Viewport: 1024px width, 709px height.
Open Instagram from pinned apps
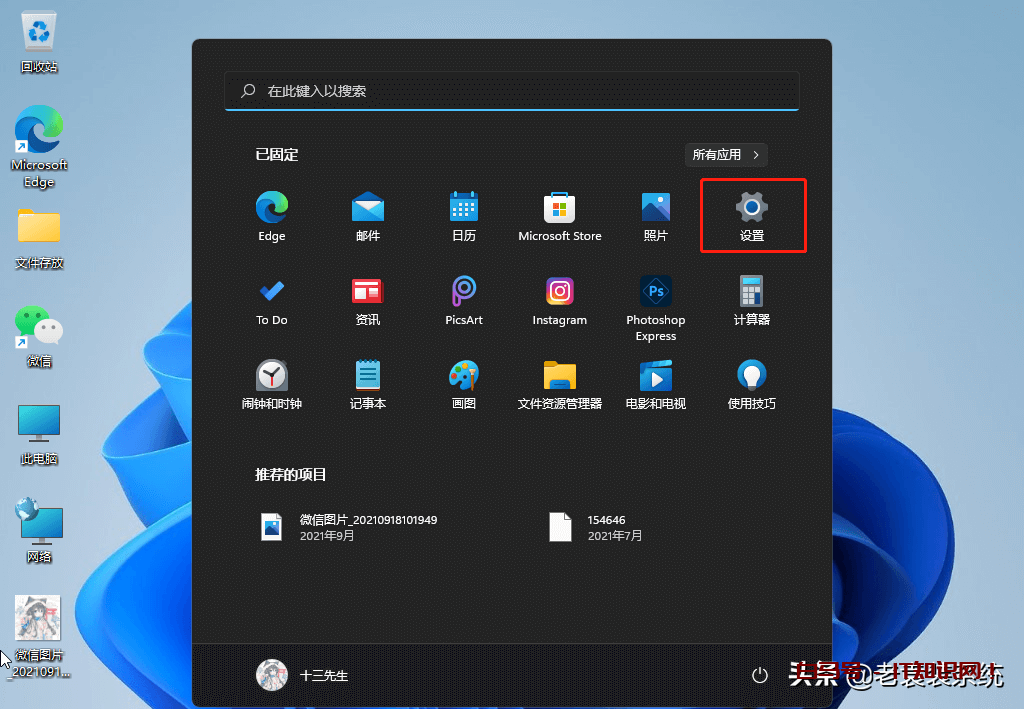click(x=560, y=301)
